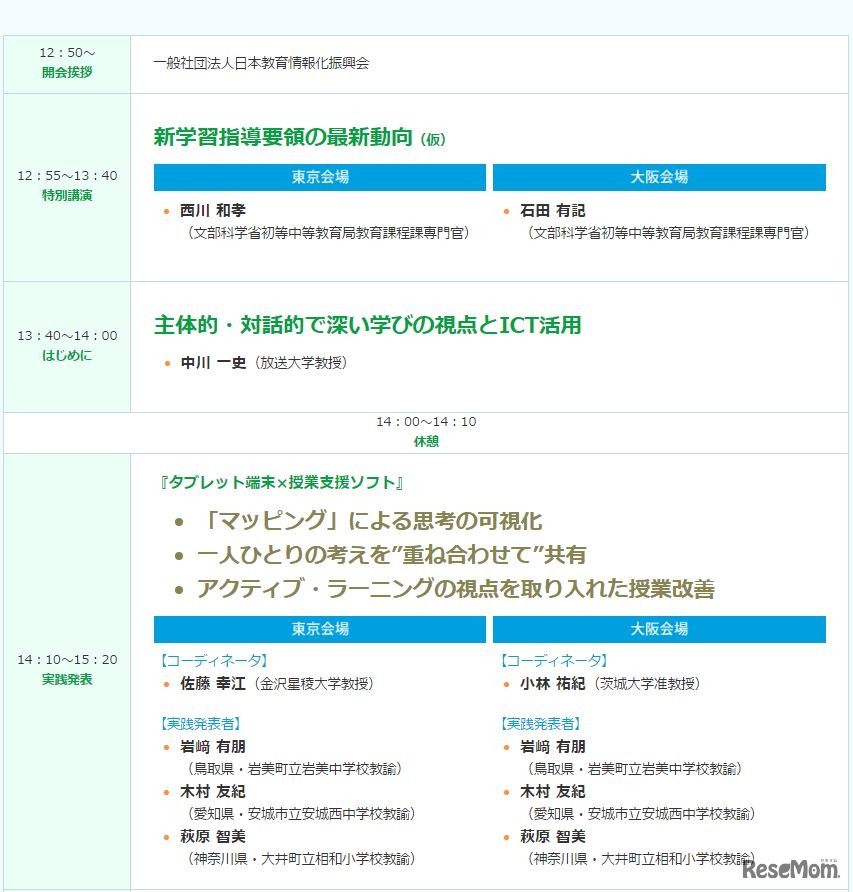
Task: Select the 大阪会場 header under the 実践発表 session
Action: (659, 629)
